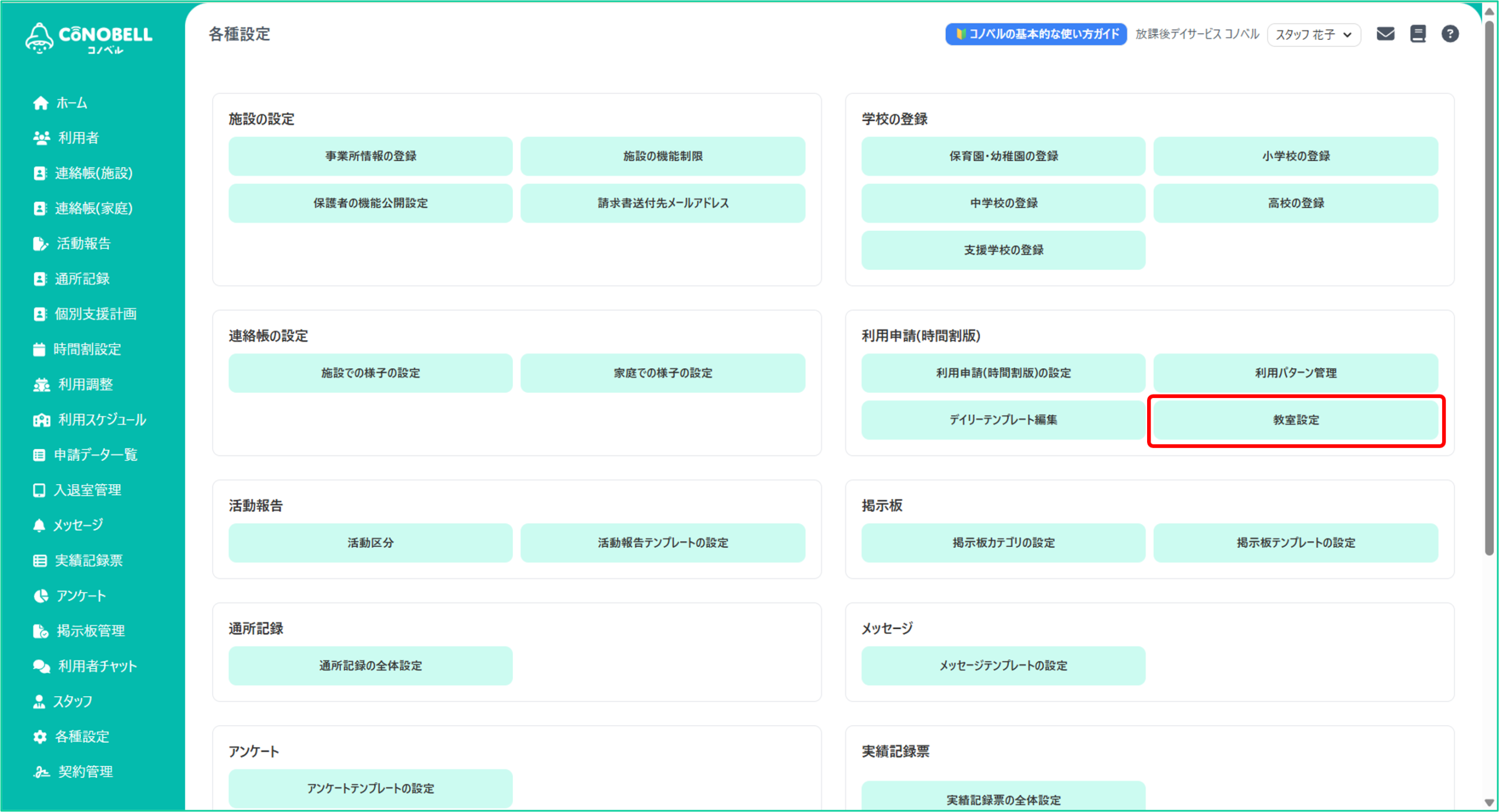Open the manual book icon in header
Viewport: 1499px width, 812px height.
pyautogui.click(x=1418, y=34)
